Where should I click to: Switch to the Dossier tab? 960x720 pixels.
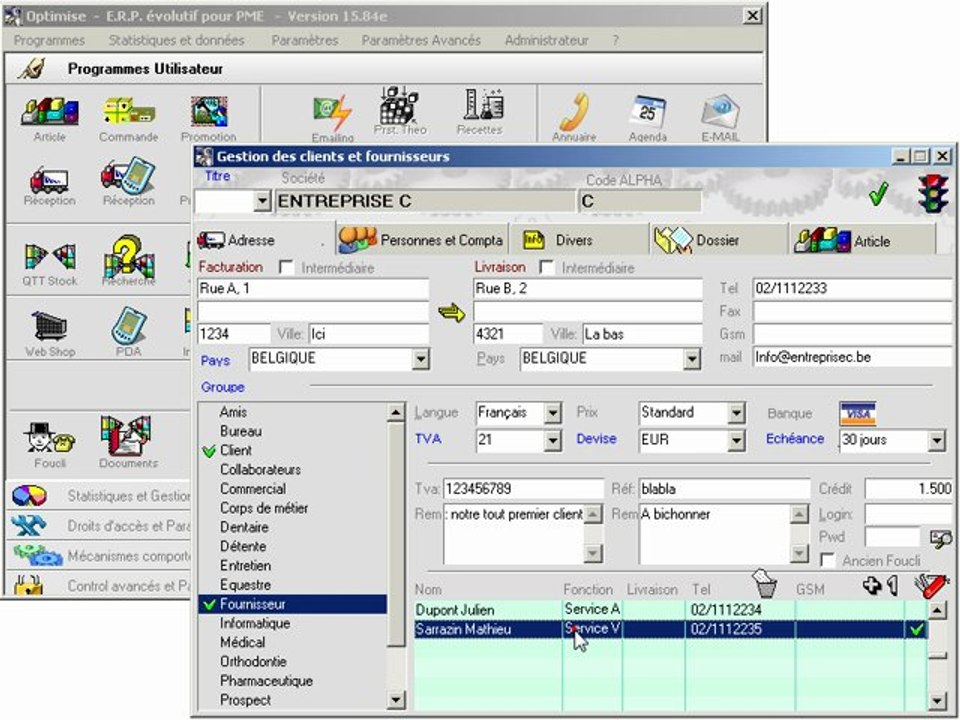point(718,240)
